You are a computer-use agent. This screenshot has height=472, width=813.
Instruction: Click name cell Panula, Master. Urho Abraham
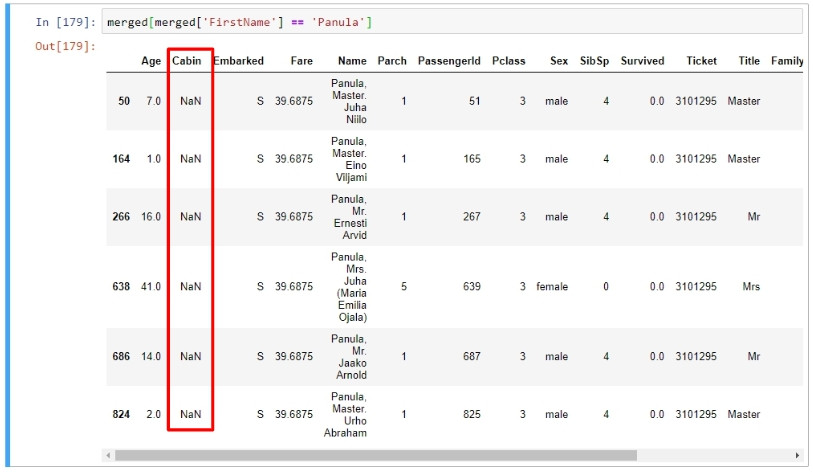[x=345, y=414]
